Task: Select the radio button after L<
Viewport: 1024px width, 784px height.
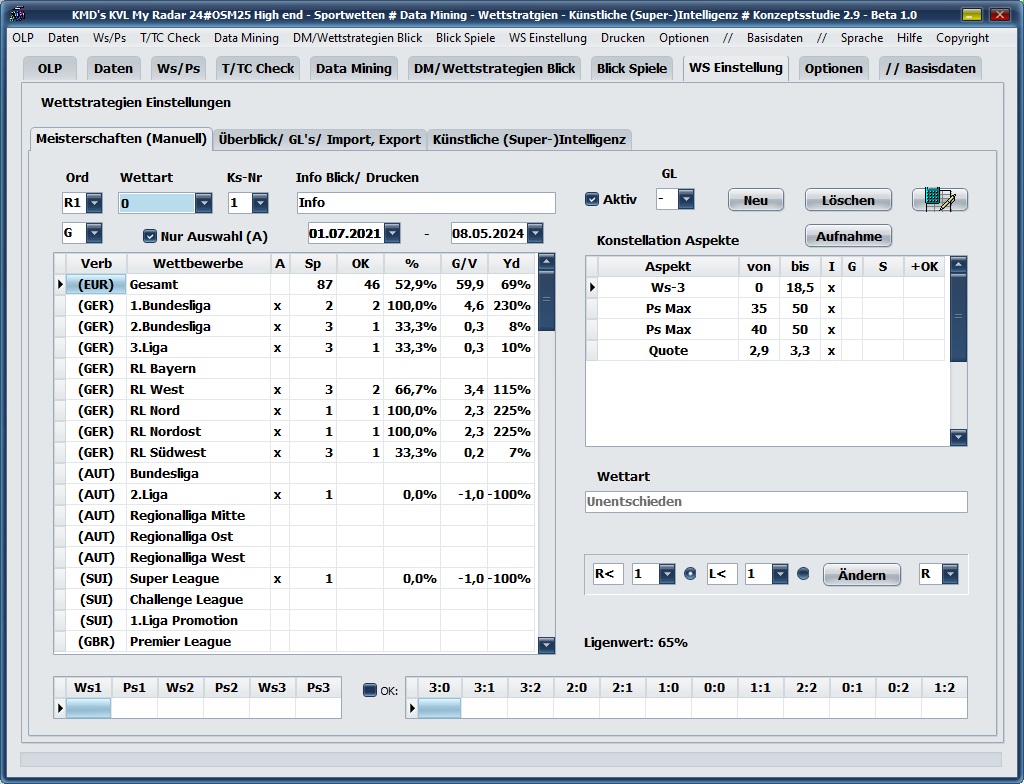Action: pos(803,574)
